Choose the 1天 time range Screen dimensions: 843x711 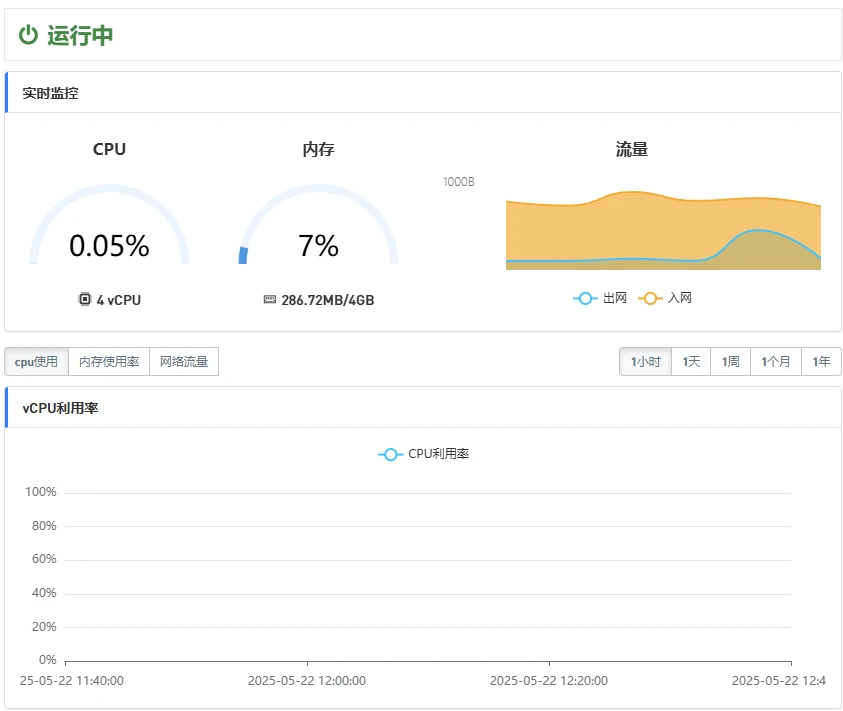[x=691, y=362]
